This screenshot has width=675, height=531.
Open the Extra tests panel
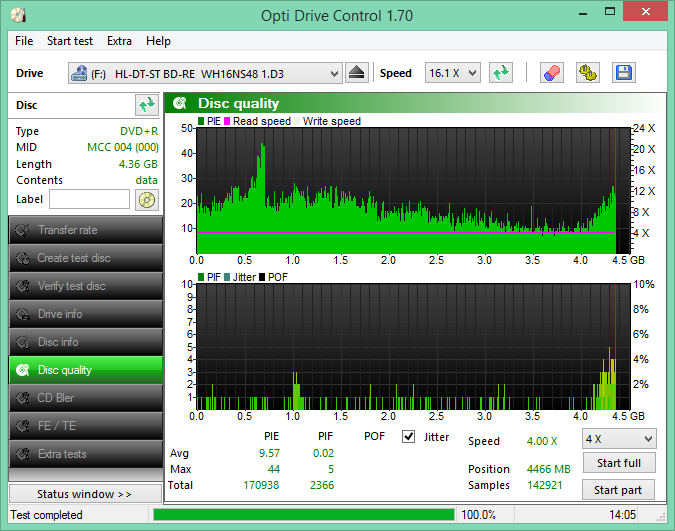click(86, 454)
